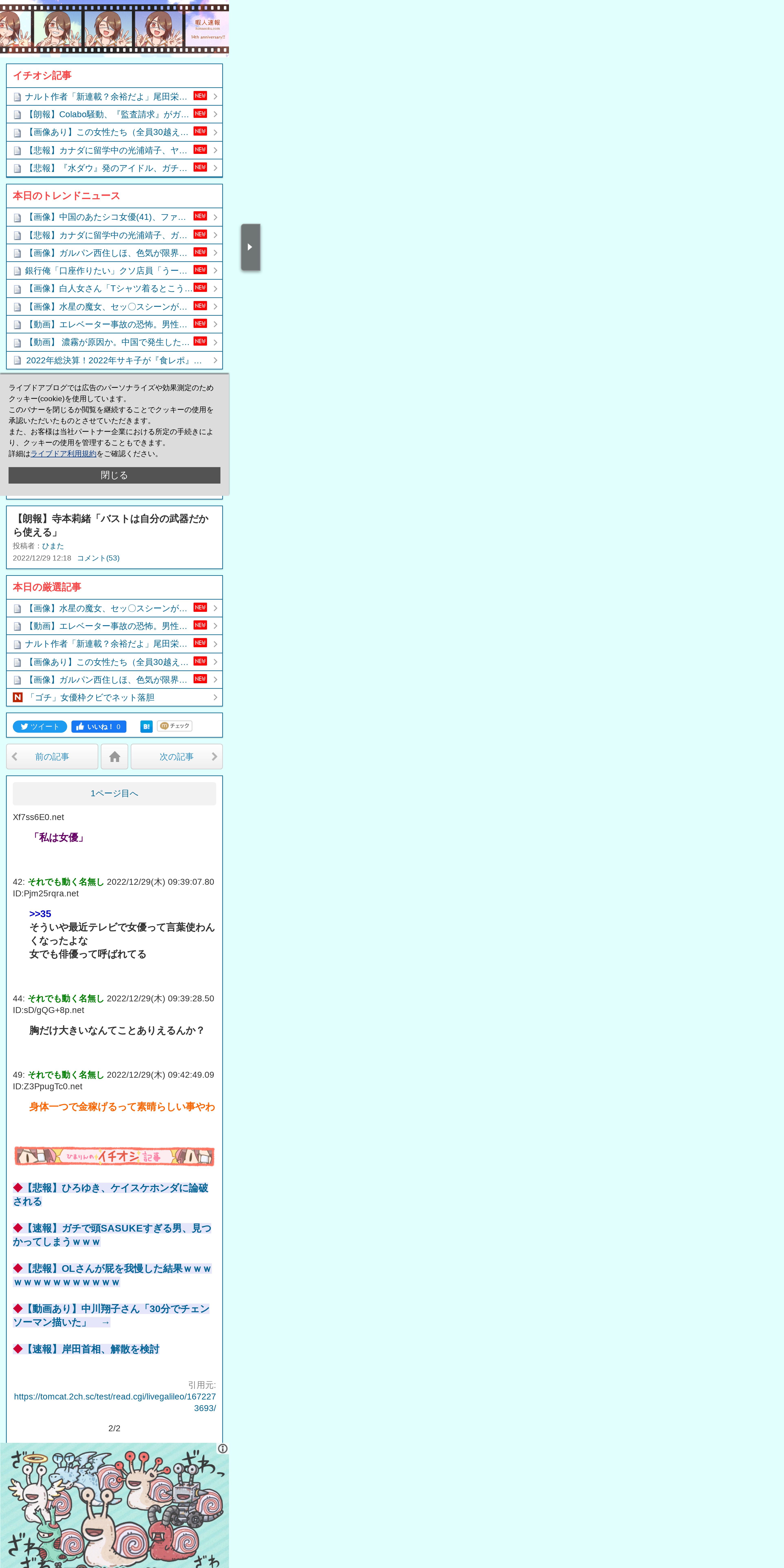Click the red N icon beside ゴチ row
Screen dimensions: 784x1568
click(x=18, y=697)
